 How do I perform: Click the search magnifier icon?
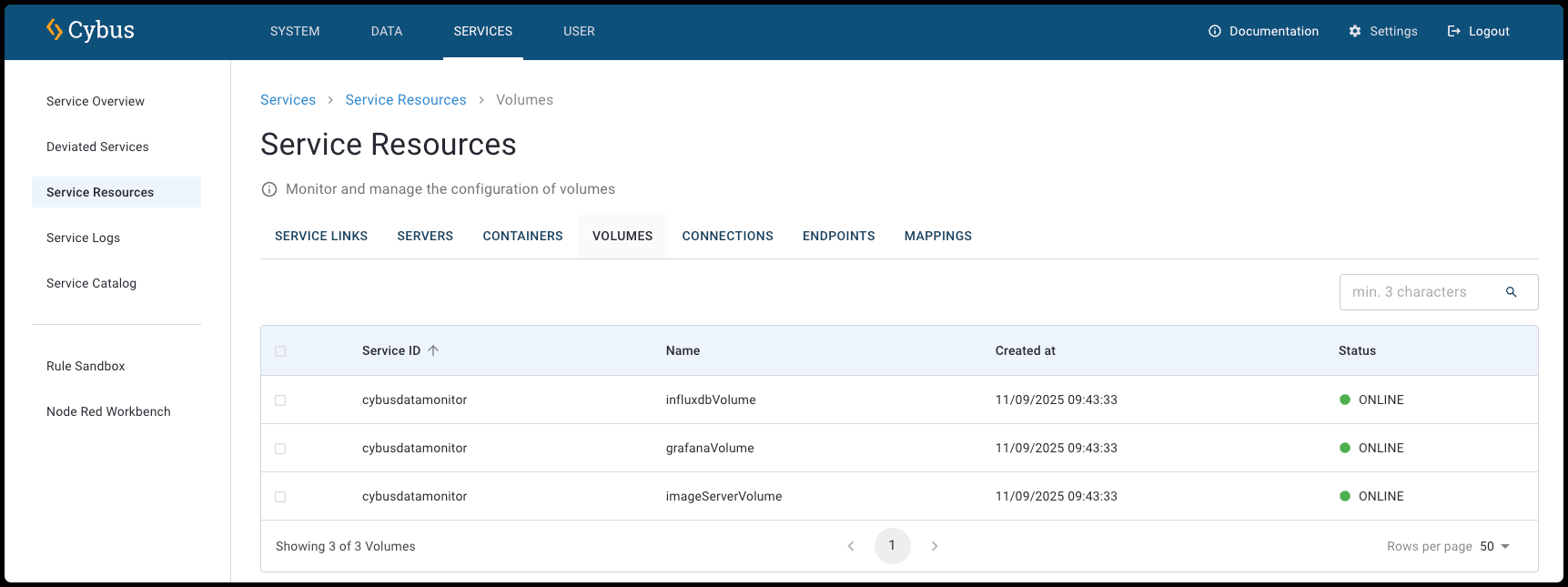pos(1511,292)
